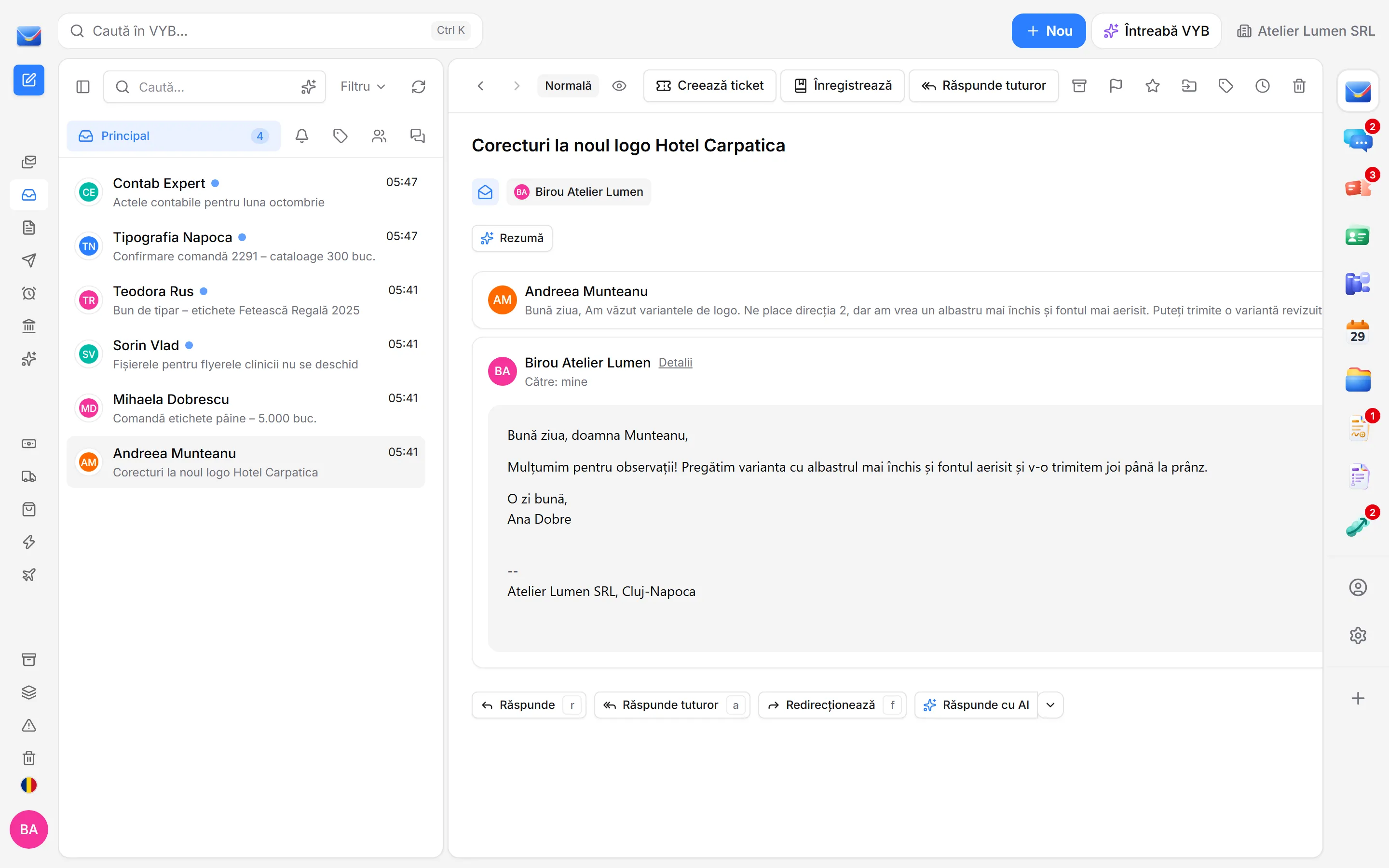Open Teodora Rus email
1389x868 pixels.
[245, 300]
